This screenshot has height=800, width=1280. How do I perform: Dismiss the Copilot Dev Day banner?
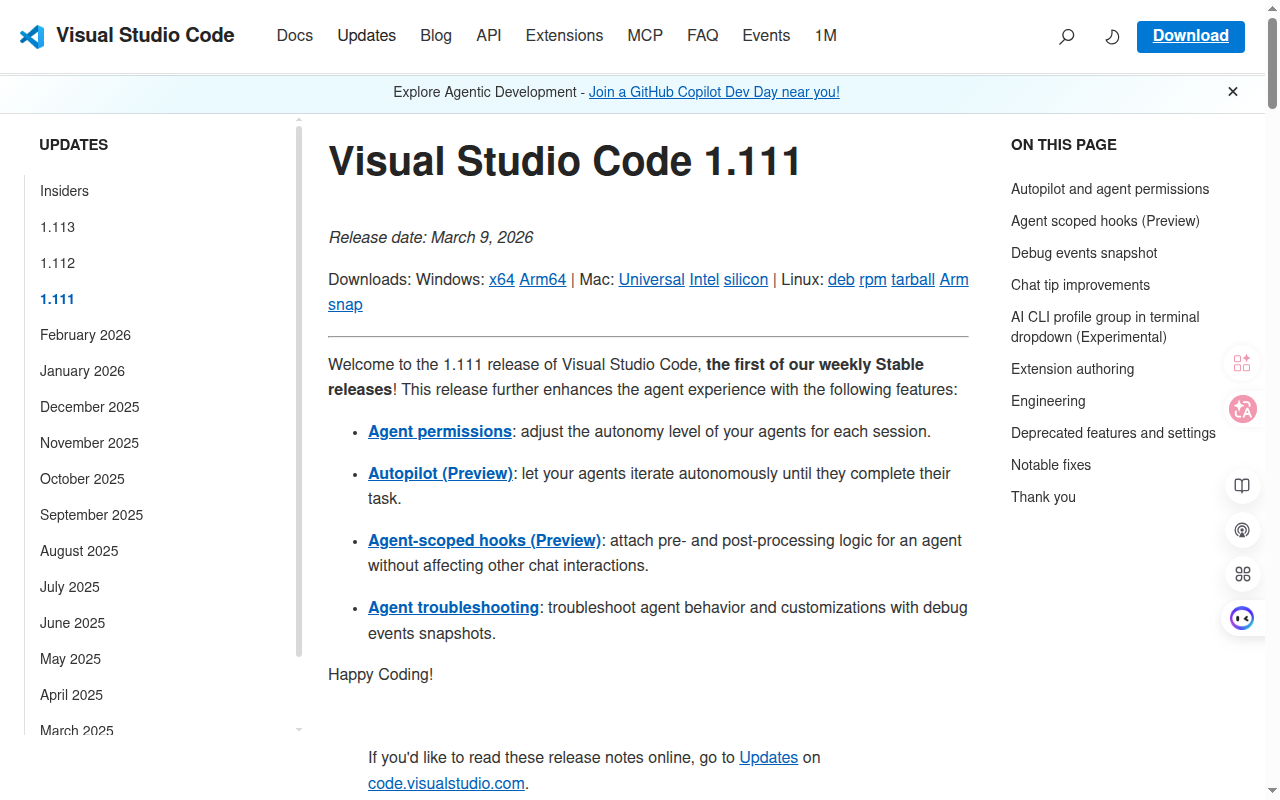[1233, 92]
